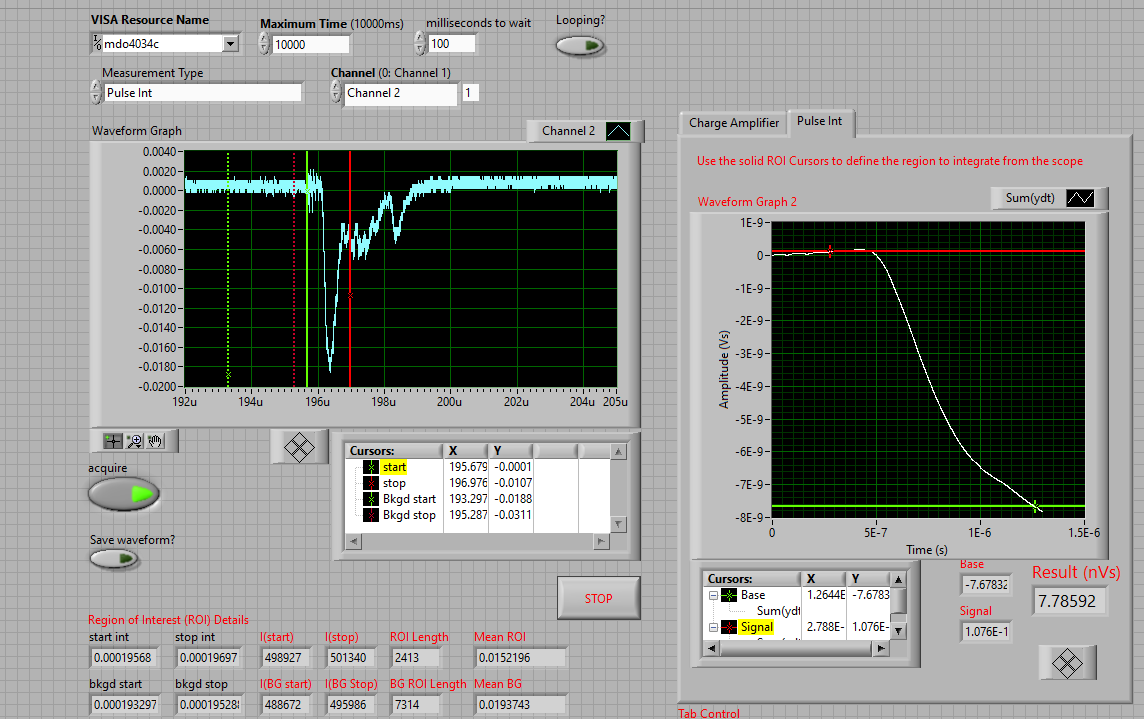This screenshot has height=719, width=1144.
Task: Select the crosshair cursor tool in graph palette
Action: click(x=113, y=440)
